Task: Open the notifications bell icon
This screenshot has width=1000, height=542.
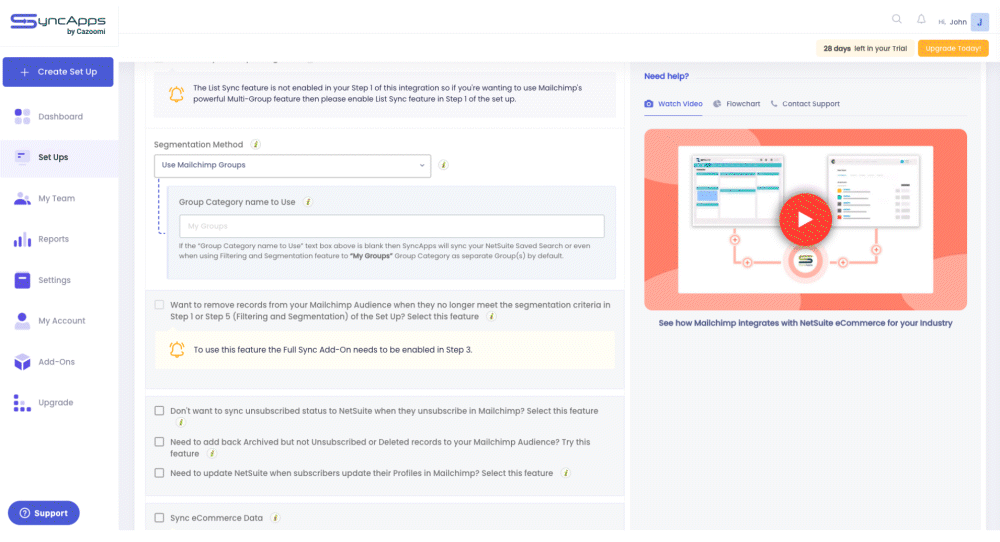Action: click(921, 19)
